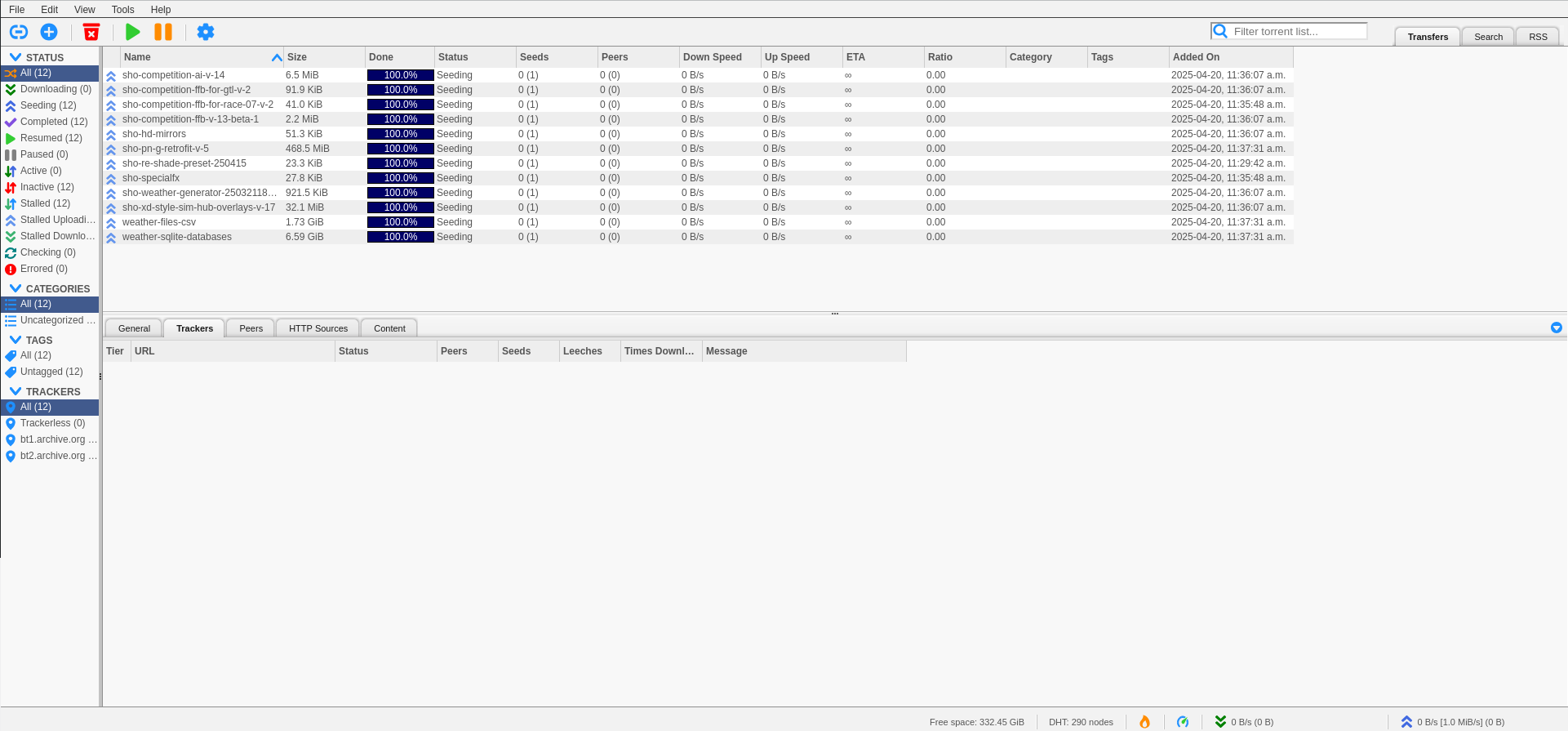
Task: Click the weather-files-csv progress bar
Action: [400, 222]
